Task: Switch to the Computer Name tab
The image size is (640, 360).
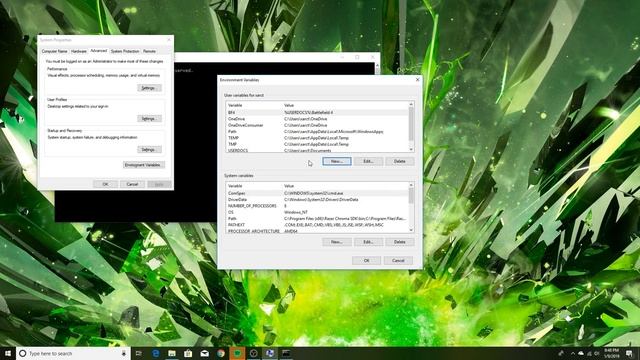Action: (x=54, y=51)
